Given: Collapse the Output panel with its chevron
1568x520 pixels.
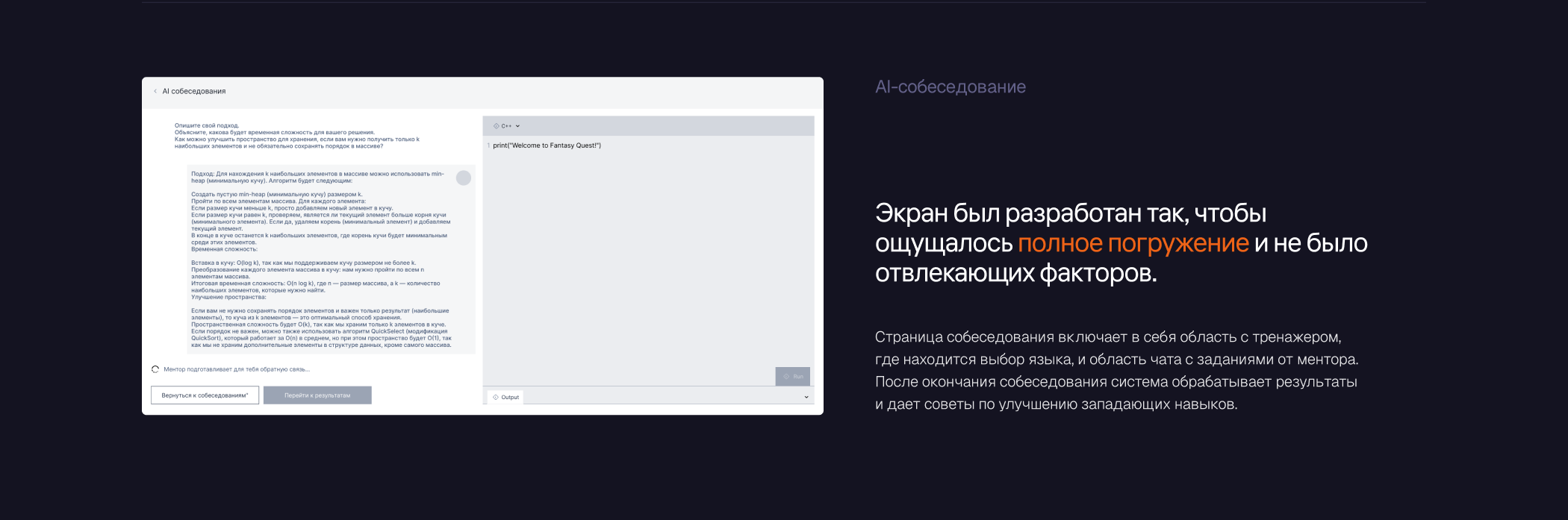Looking at the screenshot, I should point(806,397).
